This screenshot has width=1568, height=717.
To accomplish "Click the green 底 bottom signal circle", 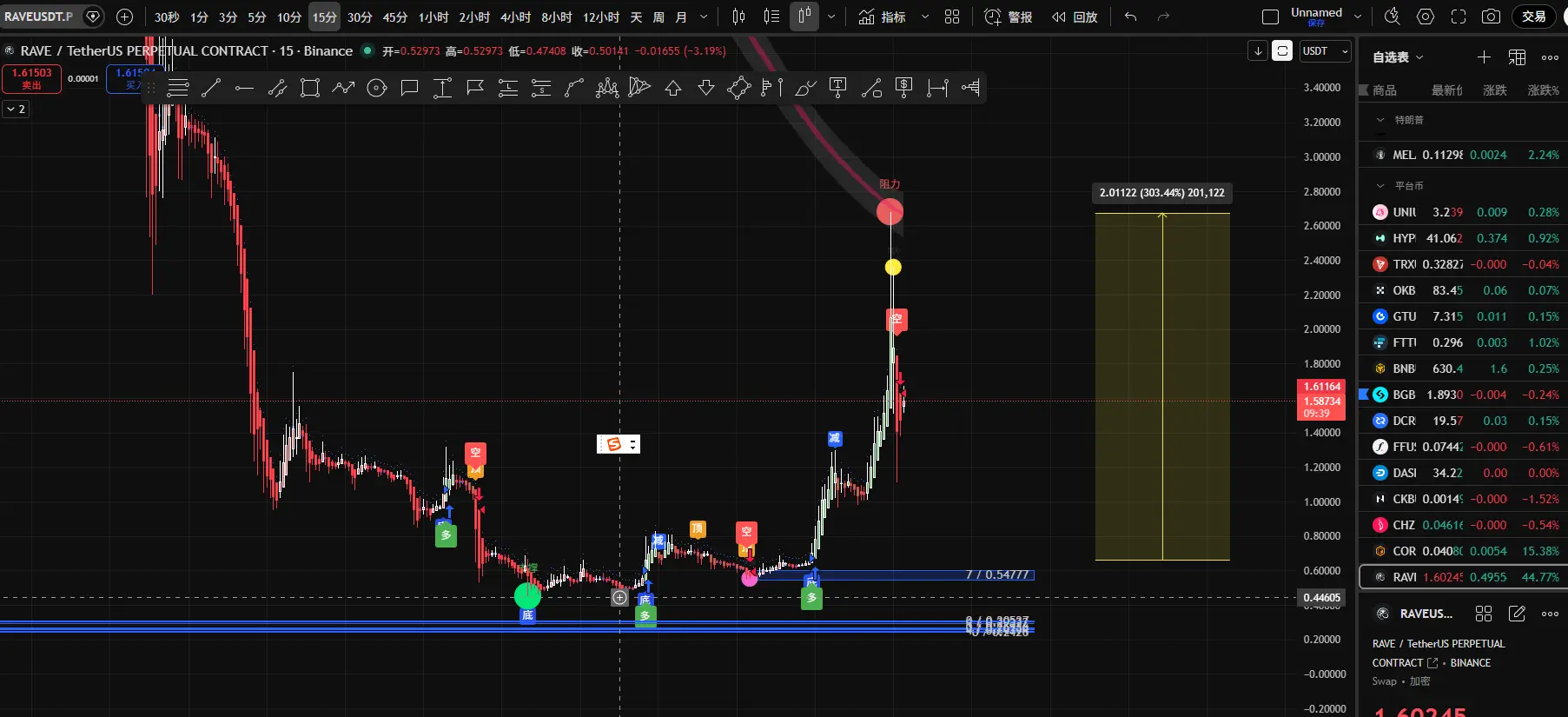I will pyautogui.click(x=527, y=596).
